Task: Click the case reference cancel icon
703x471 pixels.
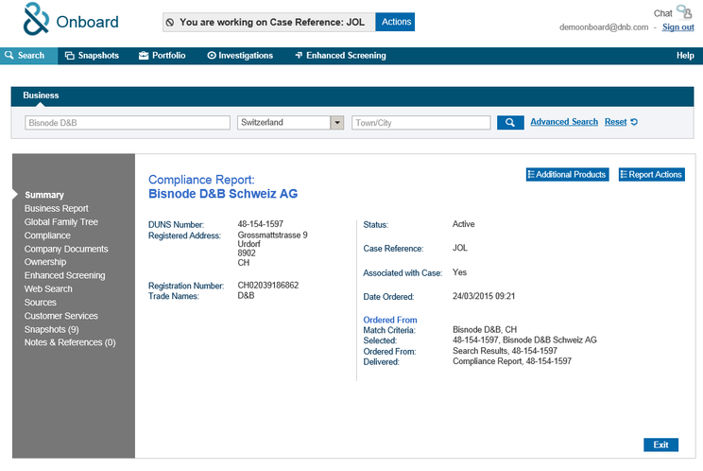Action: [x=170, y=22]
